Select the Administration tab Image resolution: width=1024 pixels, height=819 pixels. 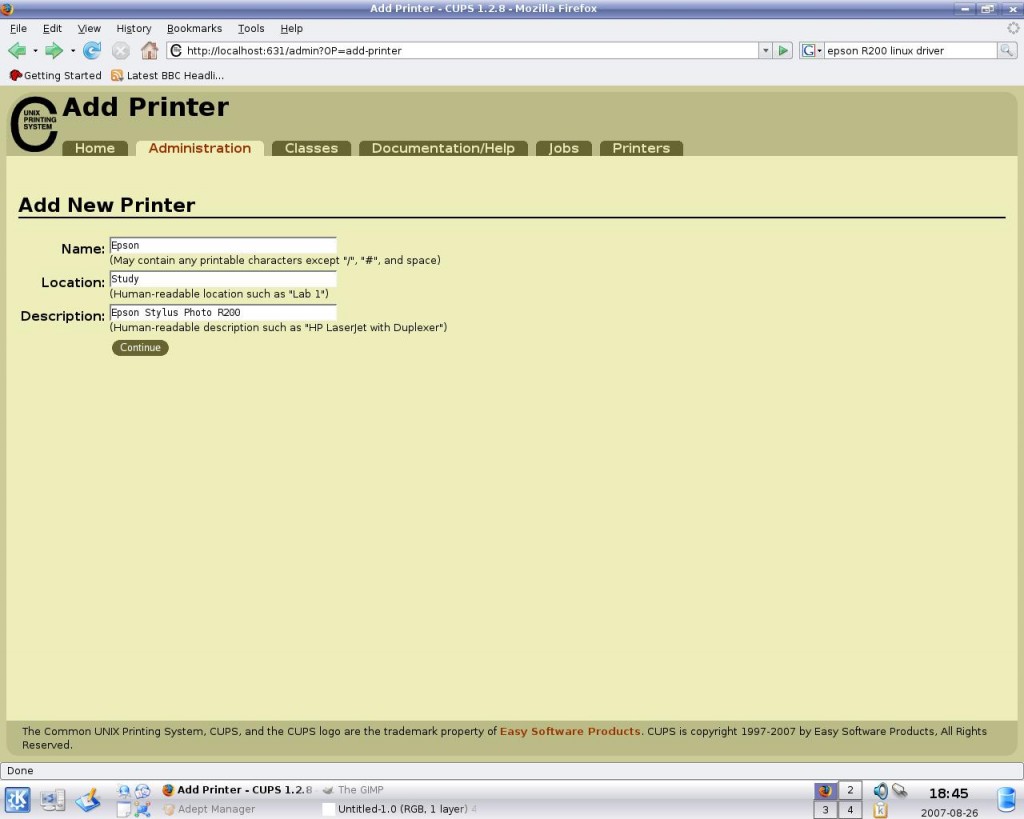(x=200, y=148)
